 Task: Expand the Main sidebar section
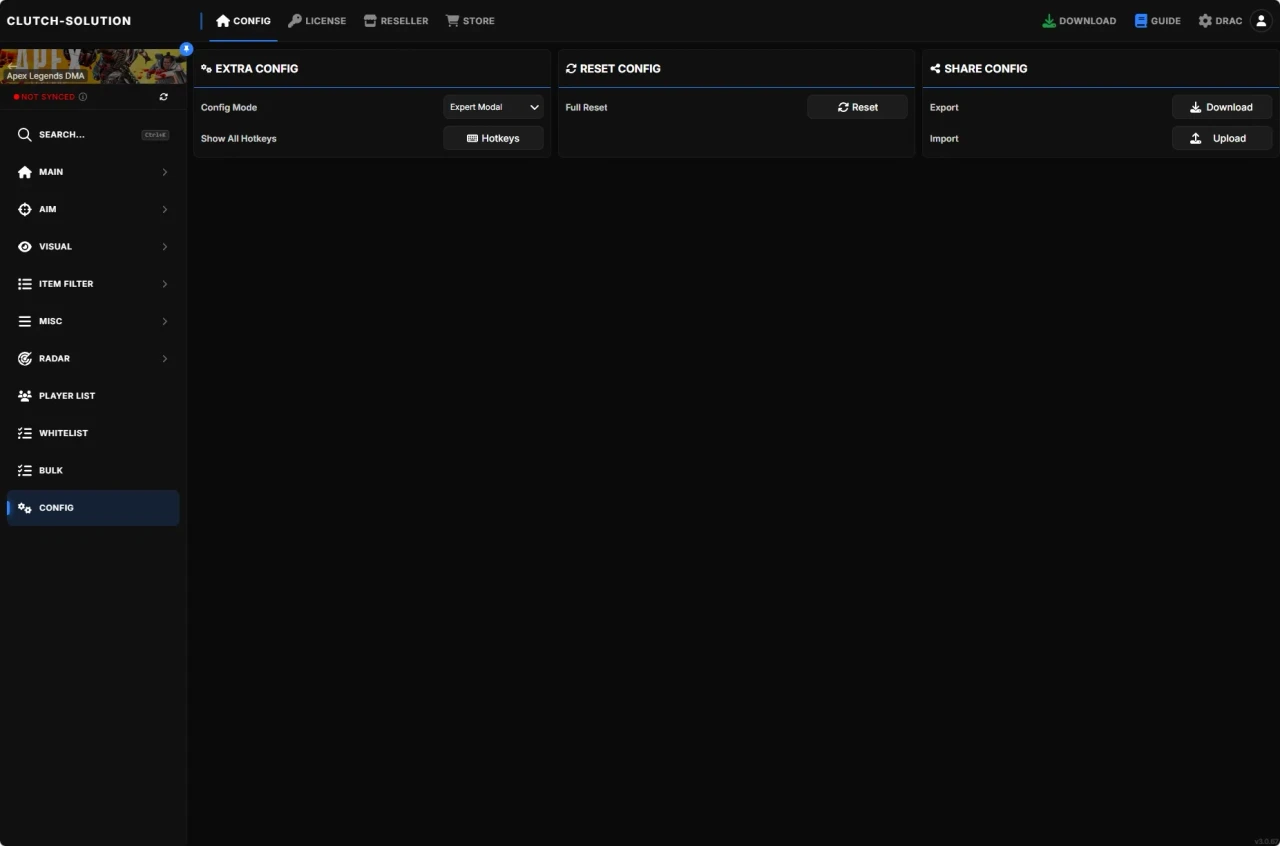pos(24,172)
